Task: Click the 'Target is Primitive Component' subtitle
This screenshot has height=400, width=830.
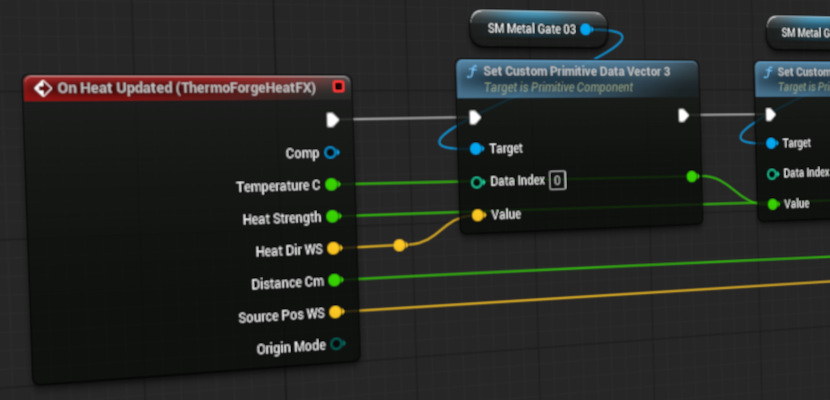Action: tap(558, 87)
